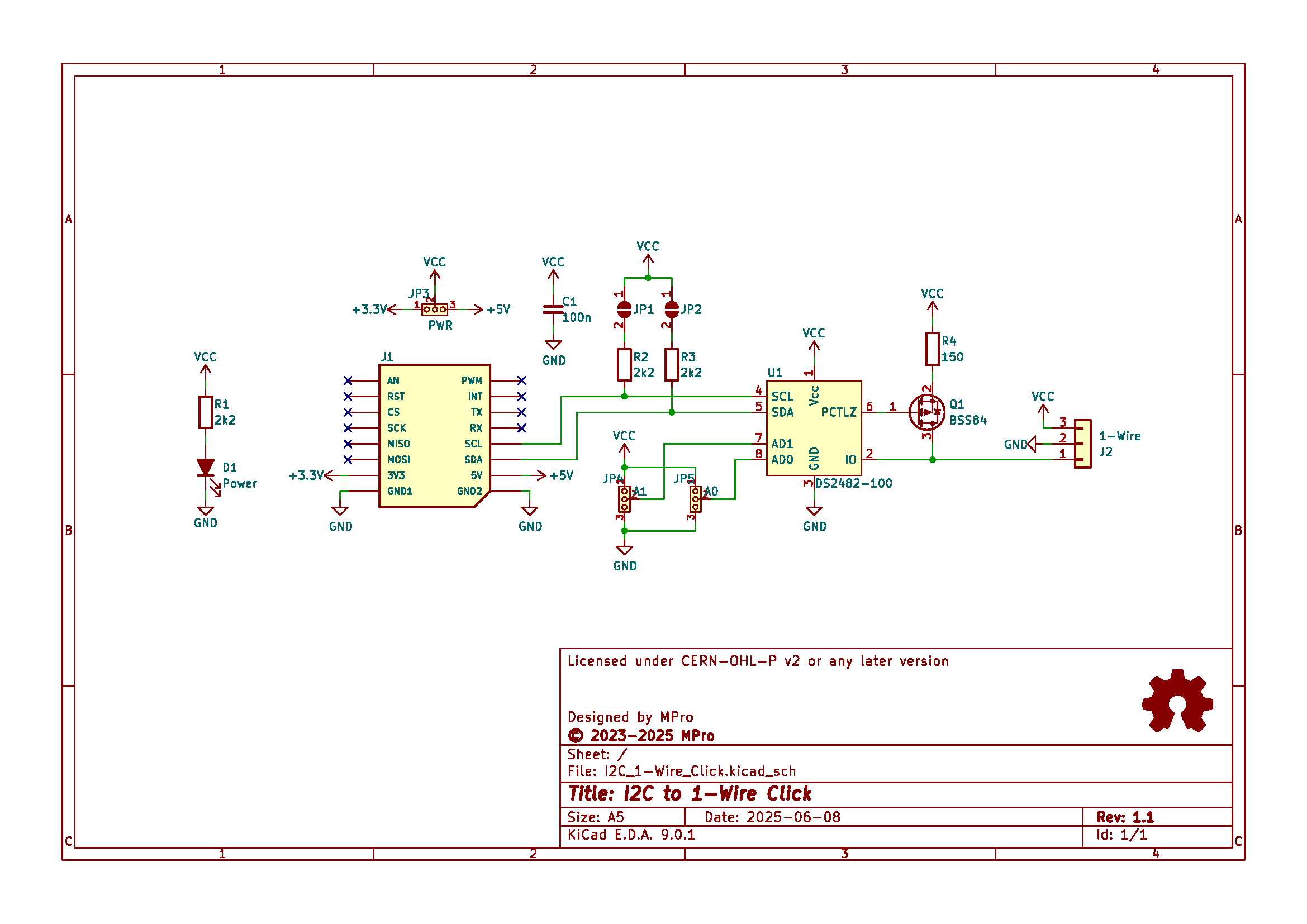Click the "AD1" pin name on U1

click(782, 444)
